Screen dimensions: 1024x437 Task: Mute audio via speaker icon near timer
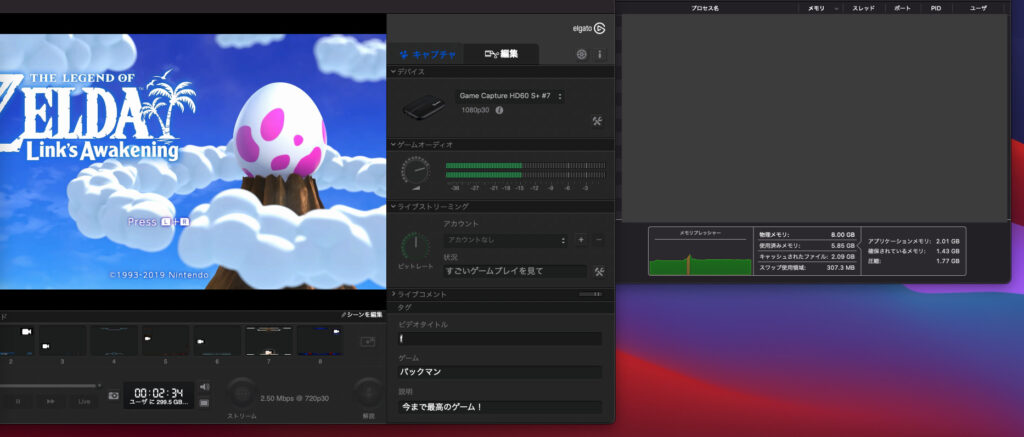(x=204, y=387)
